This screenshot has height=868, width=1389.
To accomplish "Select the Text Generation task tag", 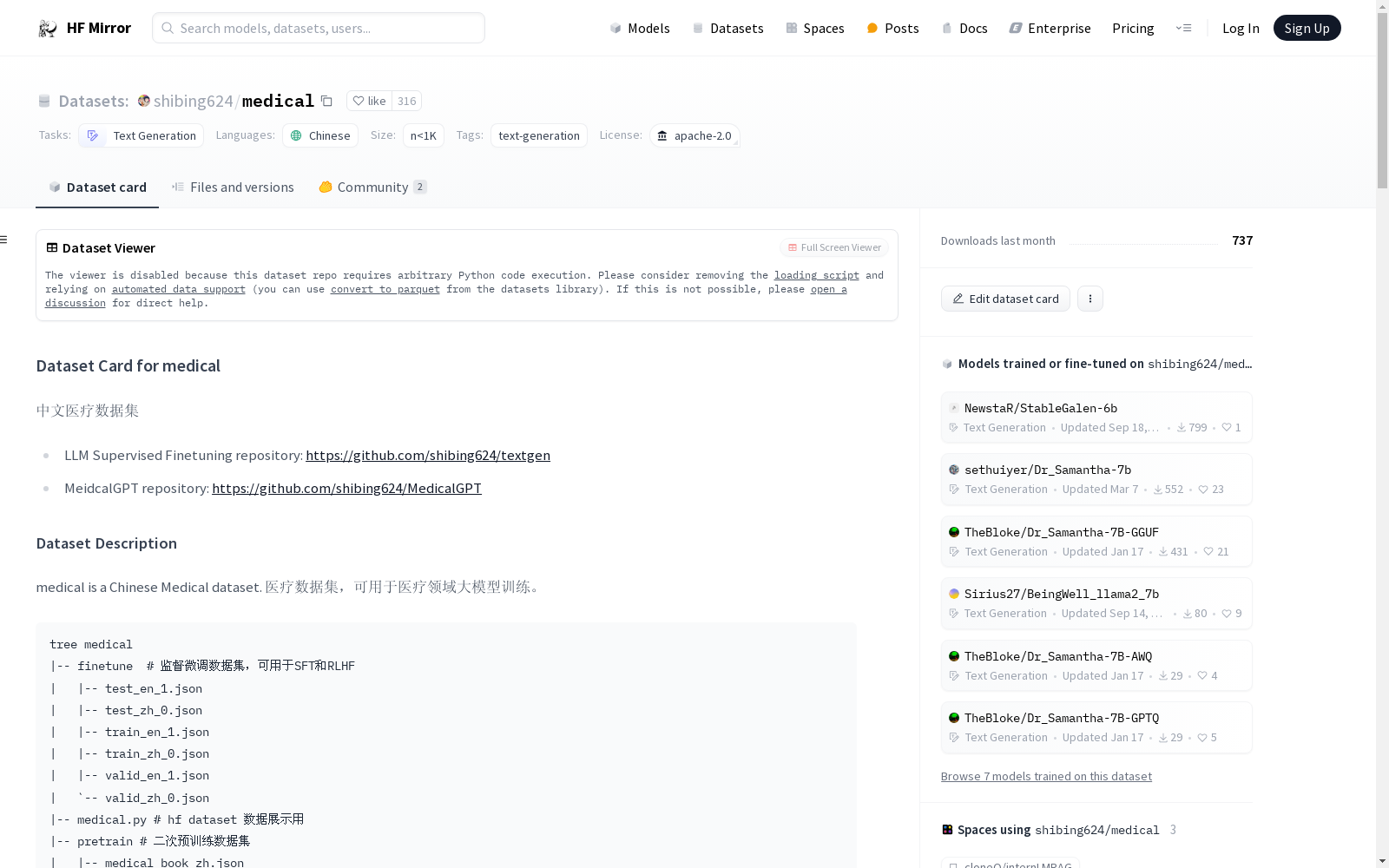I will 142,135.
